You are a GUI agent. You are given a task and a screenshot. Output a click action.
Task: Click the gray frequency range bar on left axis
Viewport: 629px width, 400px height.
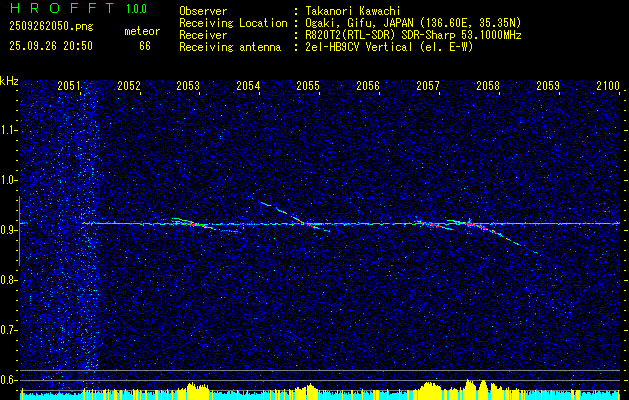pos(20,231)
